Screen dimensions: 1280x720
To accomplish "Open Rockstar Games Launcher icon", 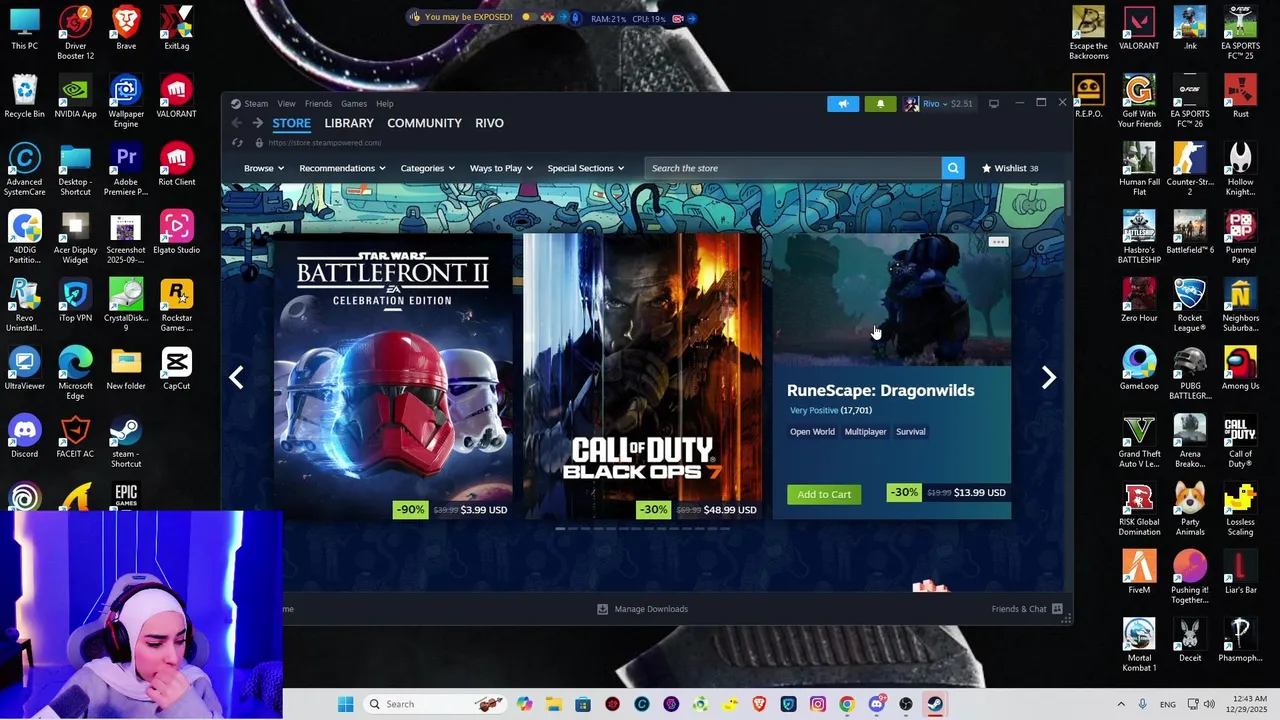I will pyautogui.click(x=177, y=305).
